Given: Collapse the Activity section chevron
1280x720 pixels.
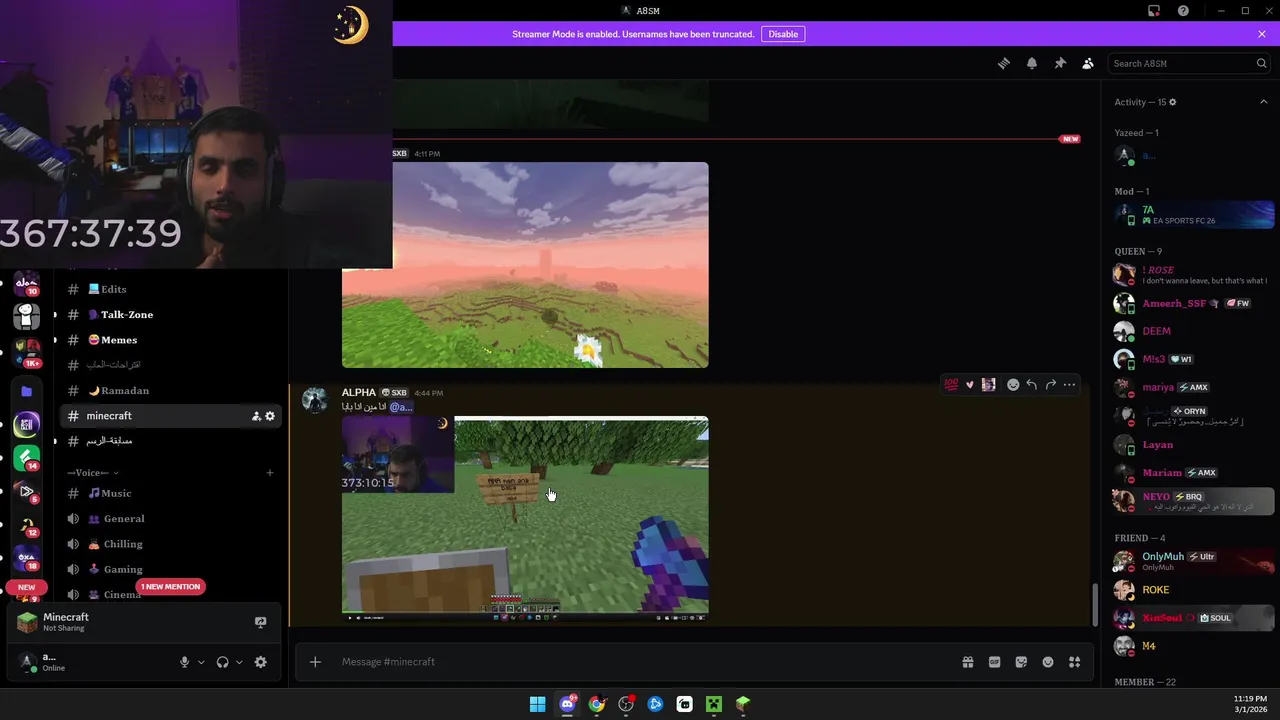Looking at the screenshot, I should pyautogui.click(x=1263, y=102).
